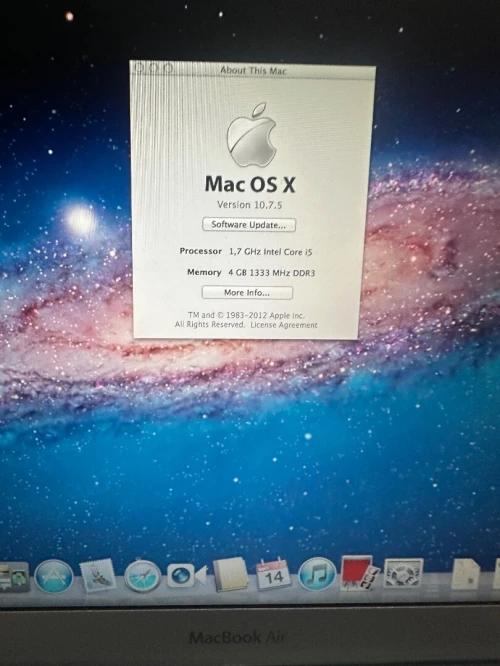500x666 pixels.
Task: Open System Preferences gear icon
Action: point(403,573)
